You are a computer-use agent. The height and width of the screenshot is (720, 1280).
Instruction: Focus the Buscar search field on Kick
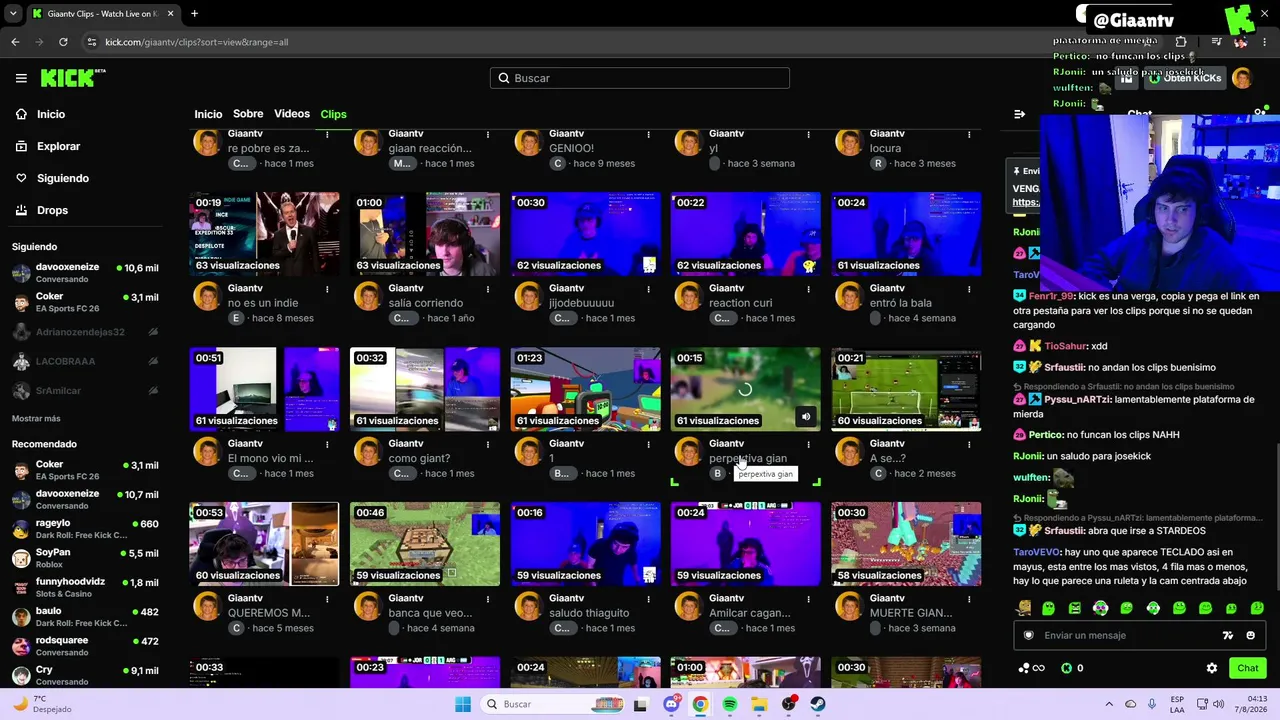[x=640, y=78]
